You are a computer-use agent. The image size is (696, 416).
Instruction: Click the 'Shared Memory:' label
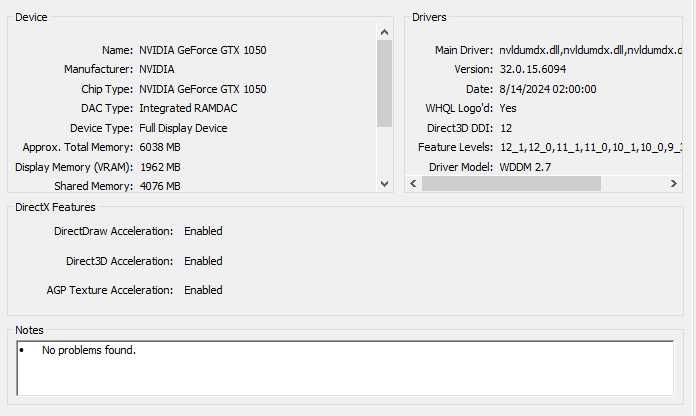[x=93, y=186]
